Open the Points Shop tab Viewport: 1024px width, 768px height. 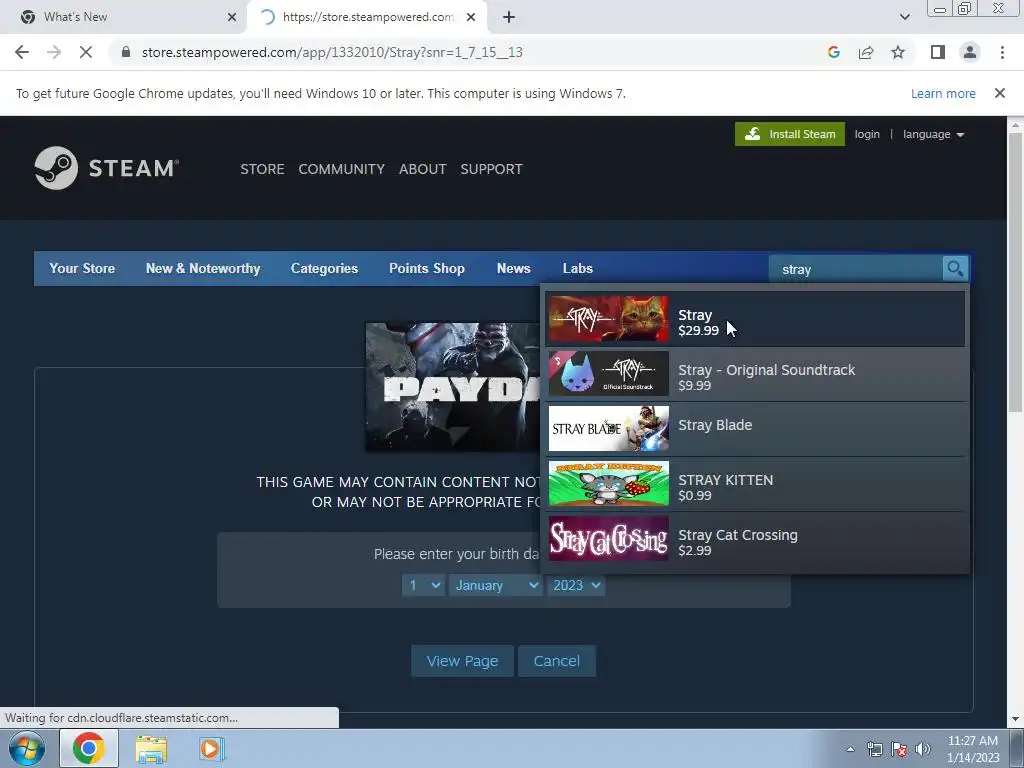(426, 268)
